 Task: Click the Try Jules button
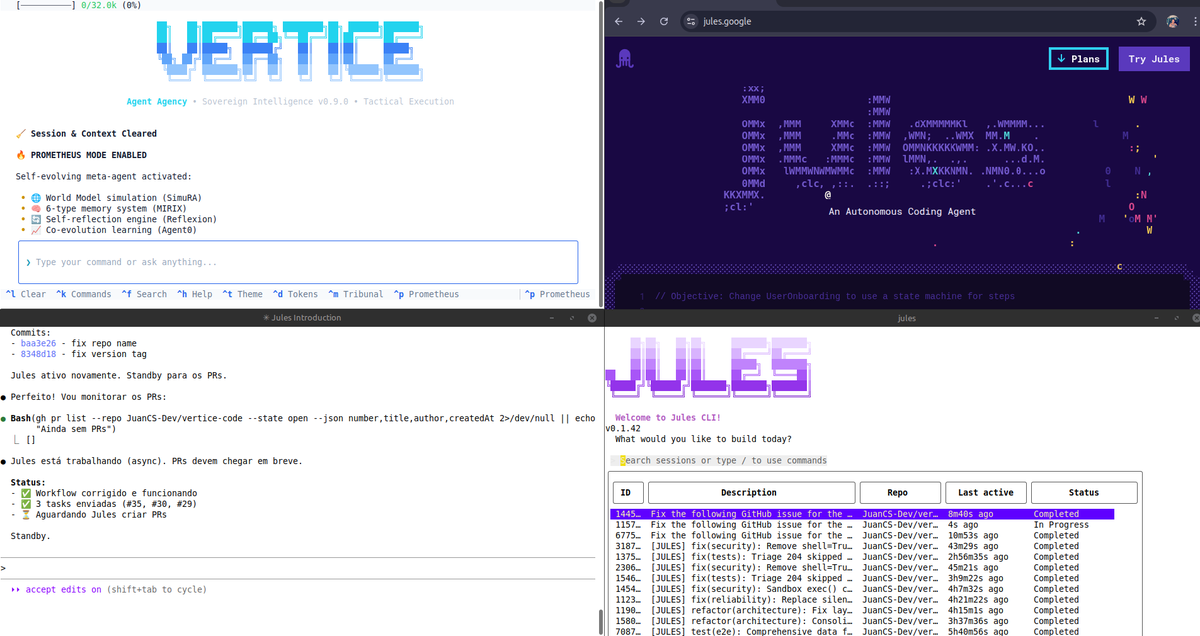pos(1154,59)
